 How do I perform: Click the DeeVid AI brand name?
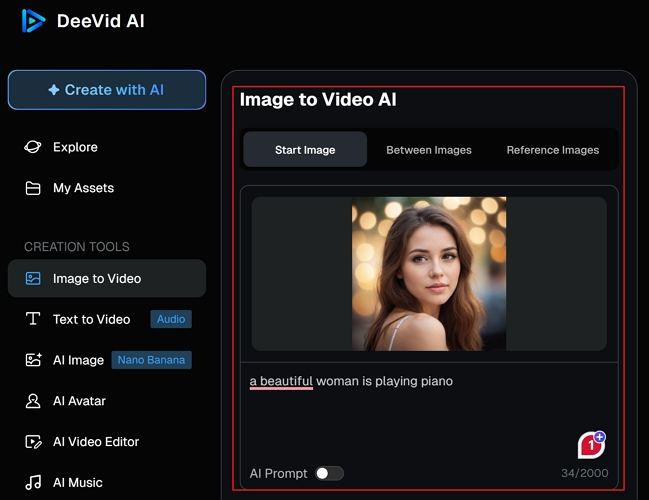[101, 21]
